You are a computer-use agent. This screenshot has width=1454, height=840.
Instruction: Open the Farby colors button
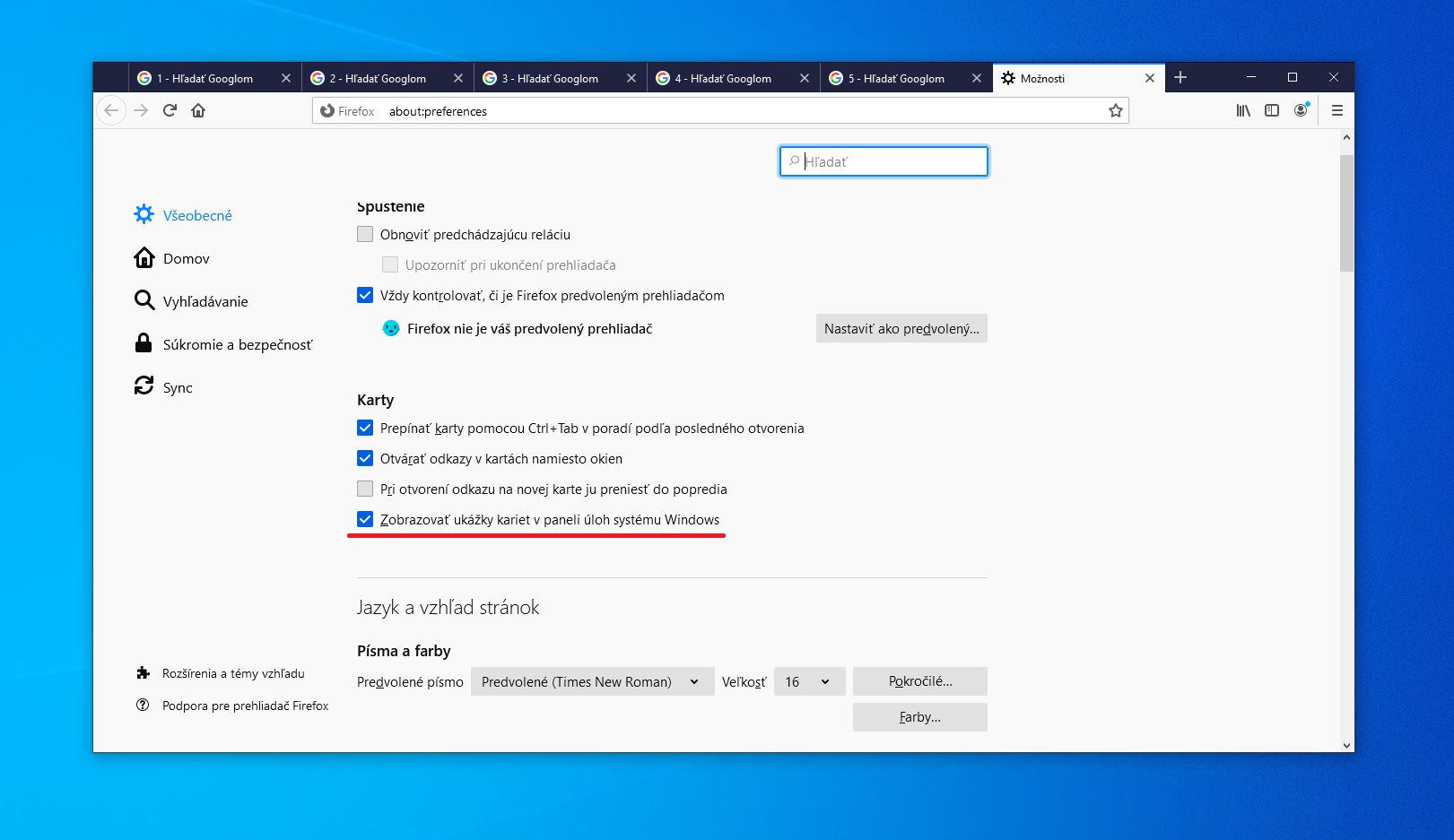(920, 717)
